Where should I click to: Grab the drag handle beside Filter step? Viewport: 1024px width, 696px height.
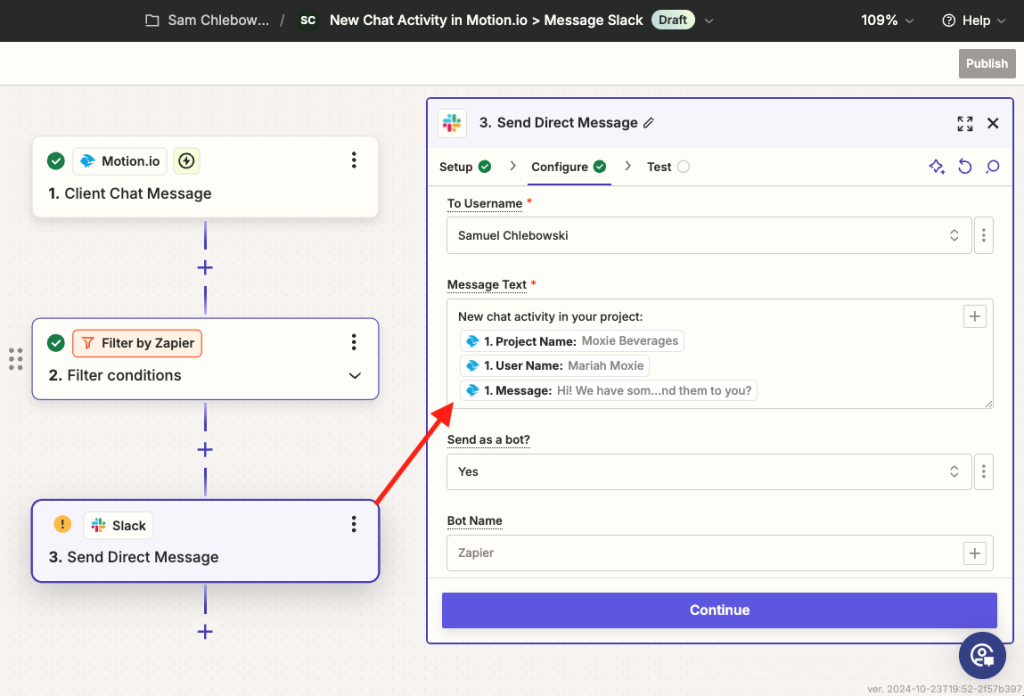point(16,359)
